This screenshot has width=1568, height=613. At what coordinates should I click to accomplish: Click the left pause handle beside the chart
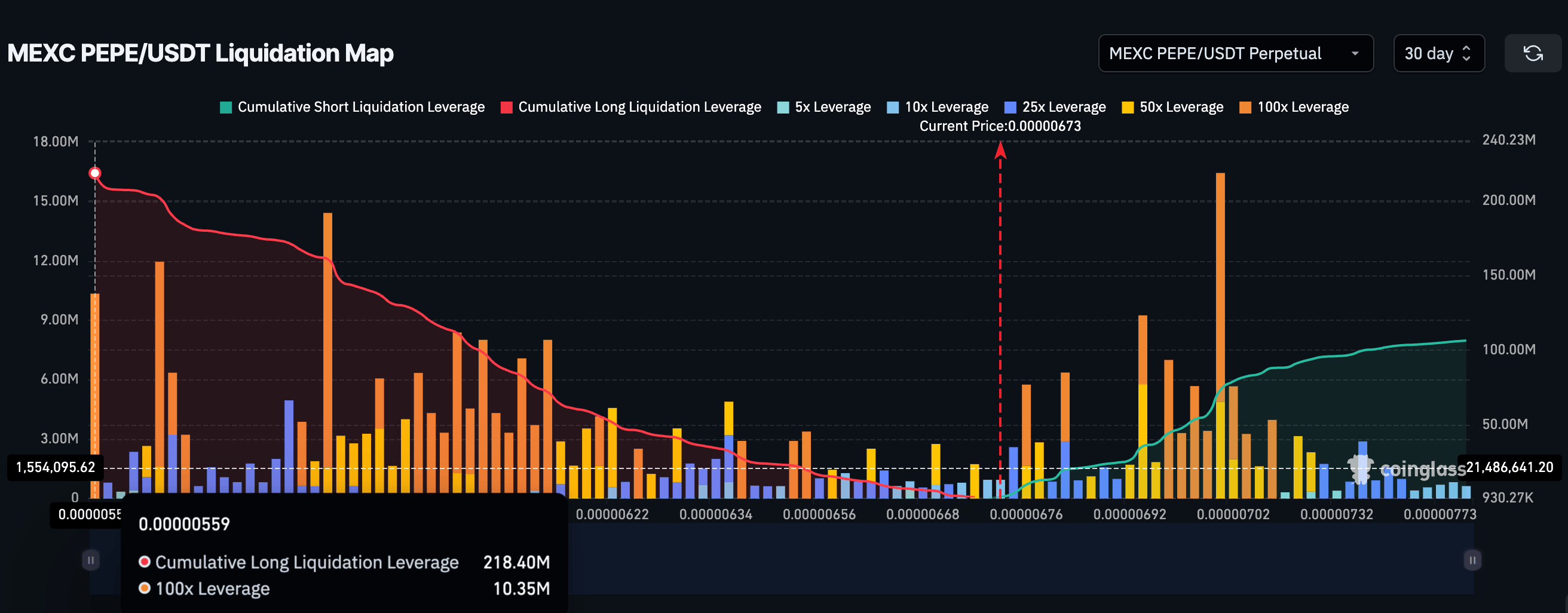tap(90, 560)
